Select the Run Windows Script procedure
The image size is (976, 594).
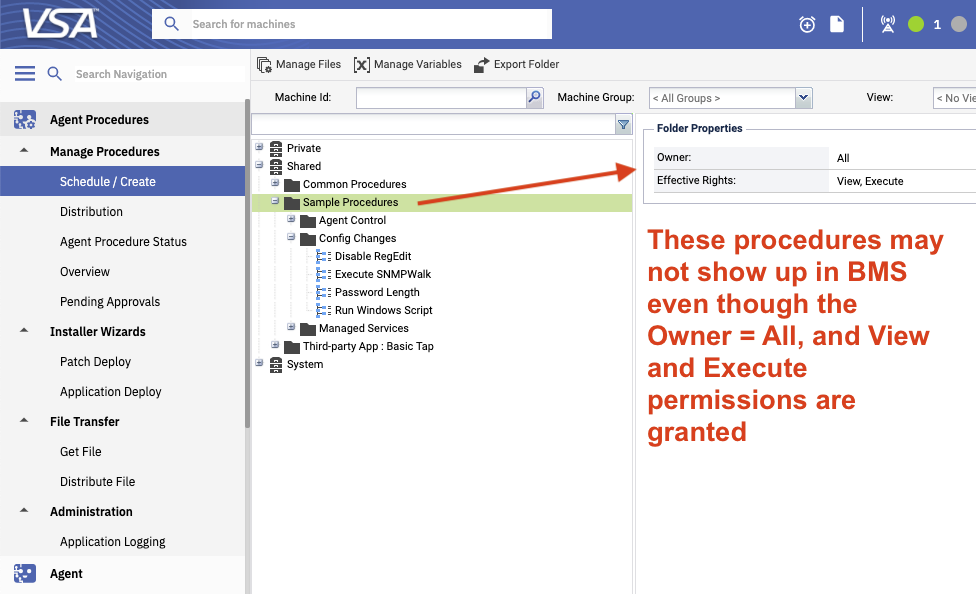pyautogui.click(x=383, y=310)
